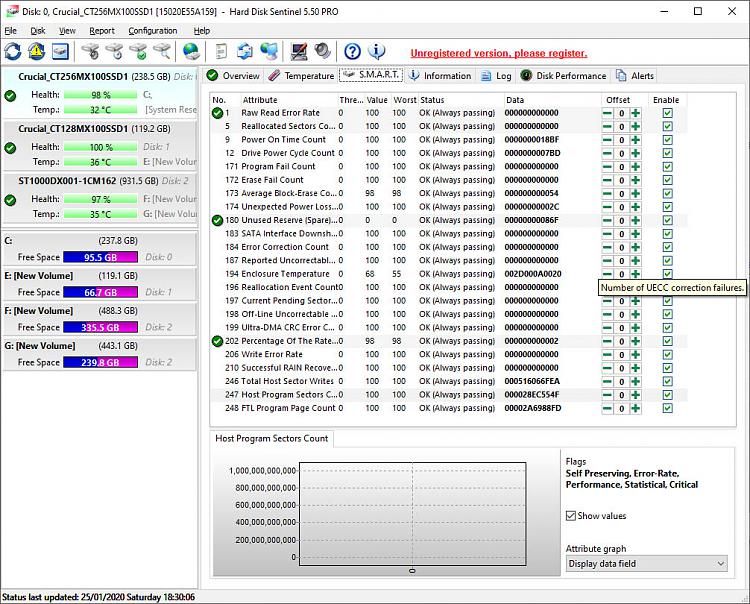Click the Data column header
The image size is (750, 604).
point(552,100)
